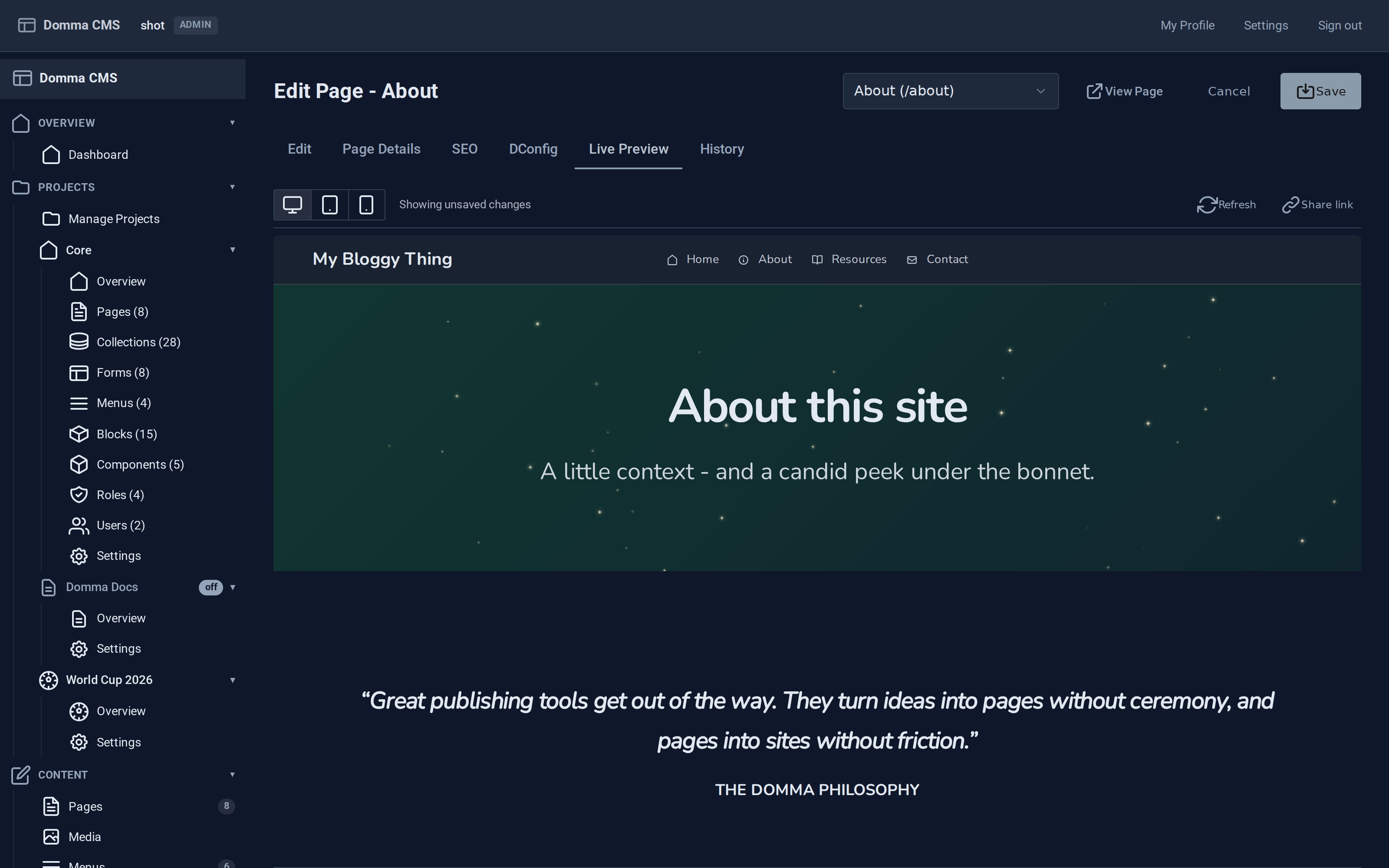
Task: Open the About (/about) page selector dropdown
Action: coord(951,91)
